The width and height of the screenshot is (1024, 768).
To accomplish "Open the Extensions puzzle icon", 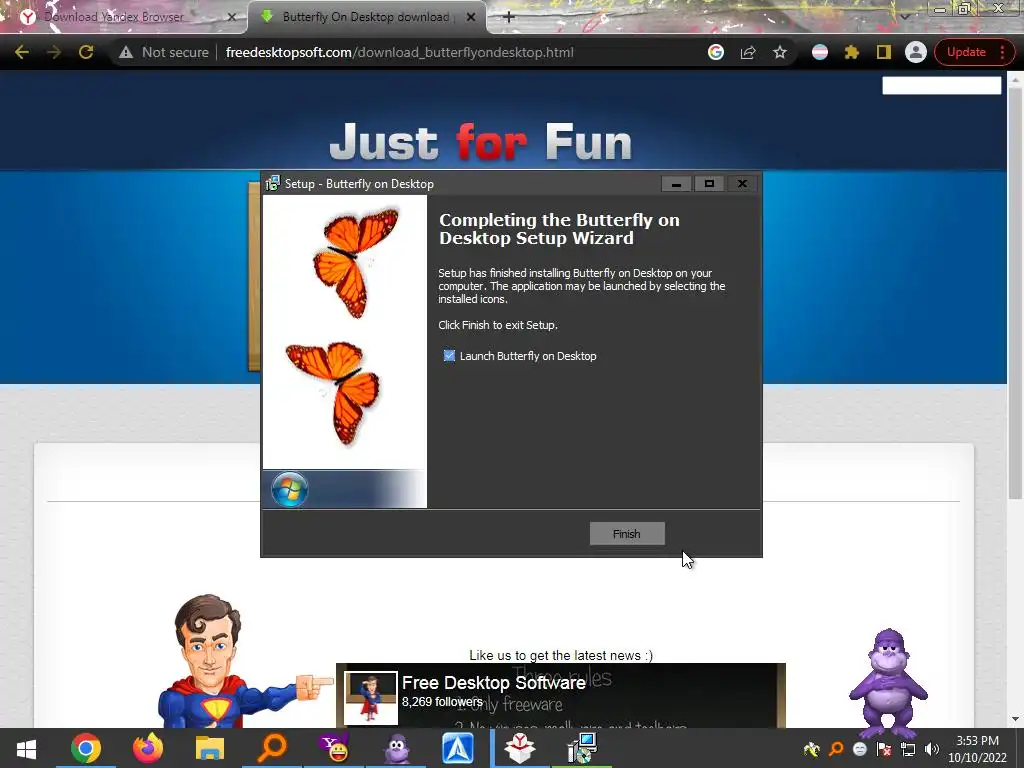I will point(852,52).
